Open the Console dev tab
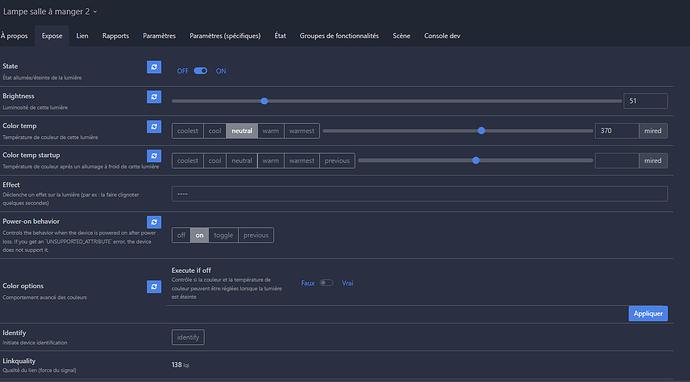 tap(442, 36)
